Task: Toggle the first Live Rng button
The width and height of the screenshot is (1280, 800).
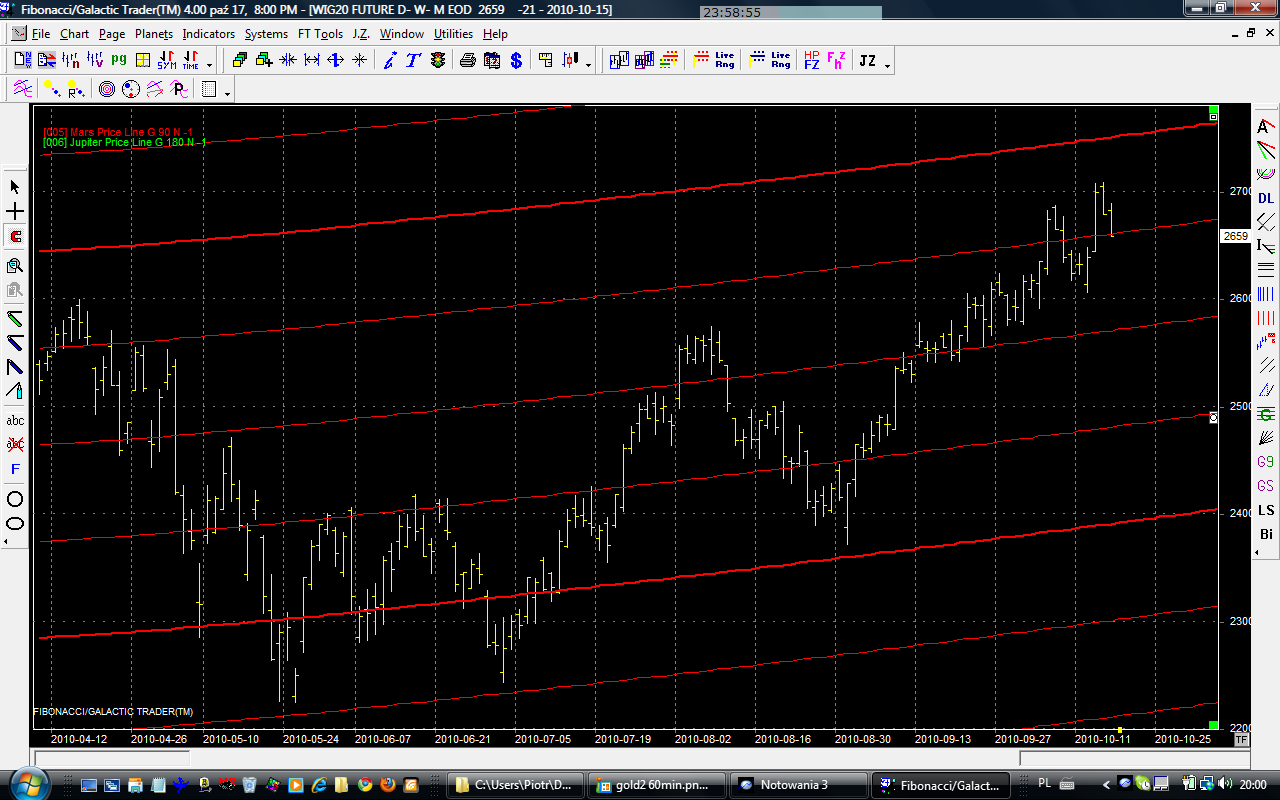Action: pyautogui.click(x=714, y=61)
